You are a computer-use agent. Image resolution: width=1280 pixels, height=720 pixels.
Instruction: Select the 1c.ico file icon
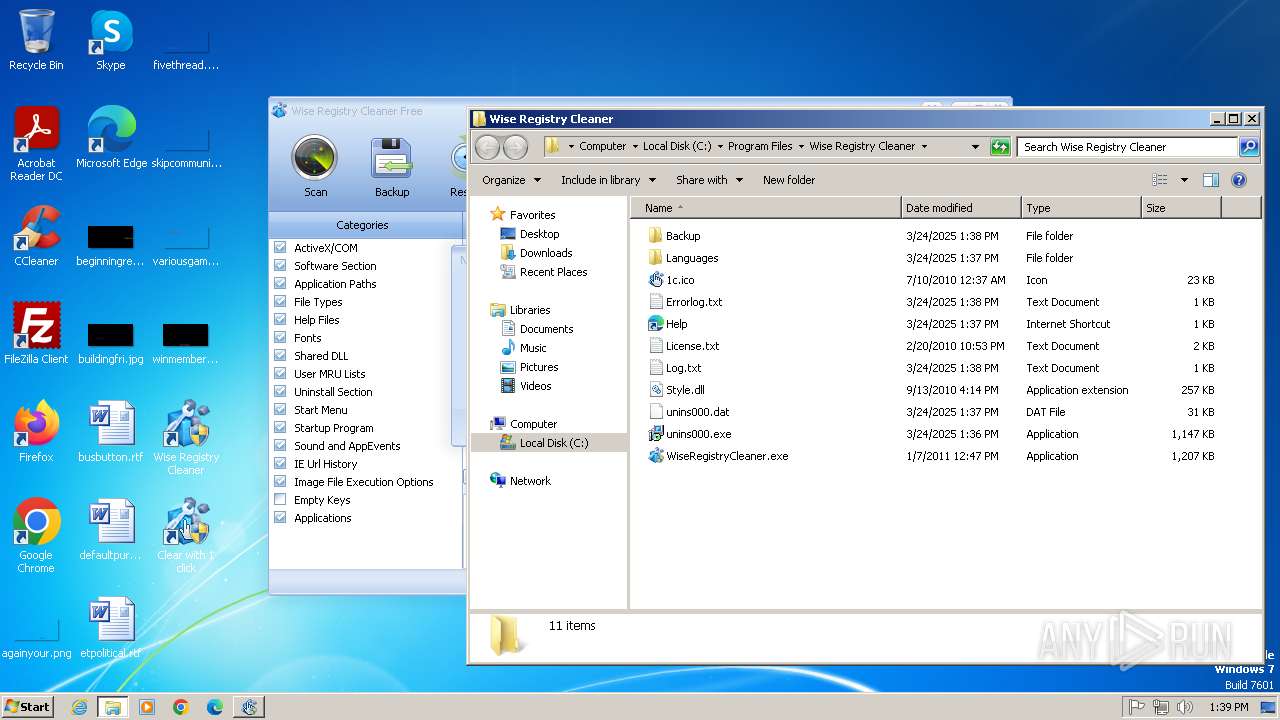coord(656,280)
